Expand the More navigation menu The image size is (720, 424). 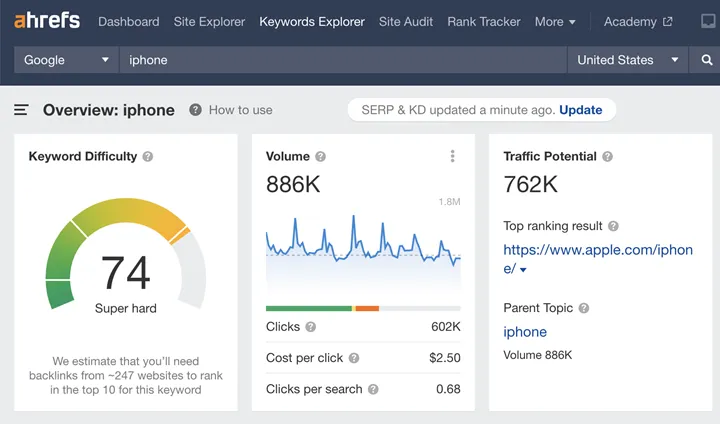tap(555, 21)
